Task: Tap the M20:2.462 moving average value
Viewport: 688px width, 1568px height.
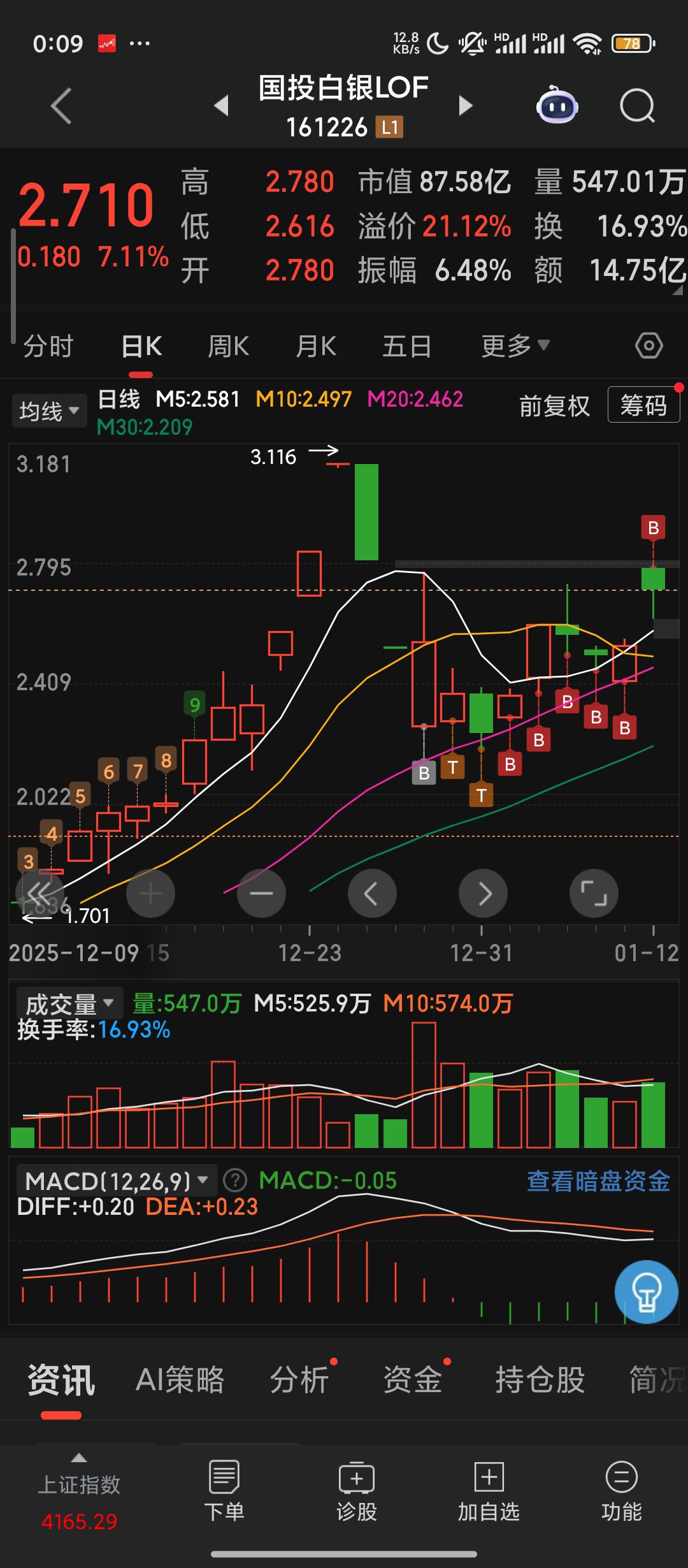Action: click(415, 399)
